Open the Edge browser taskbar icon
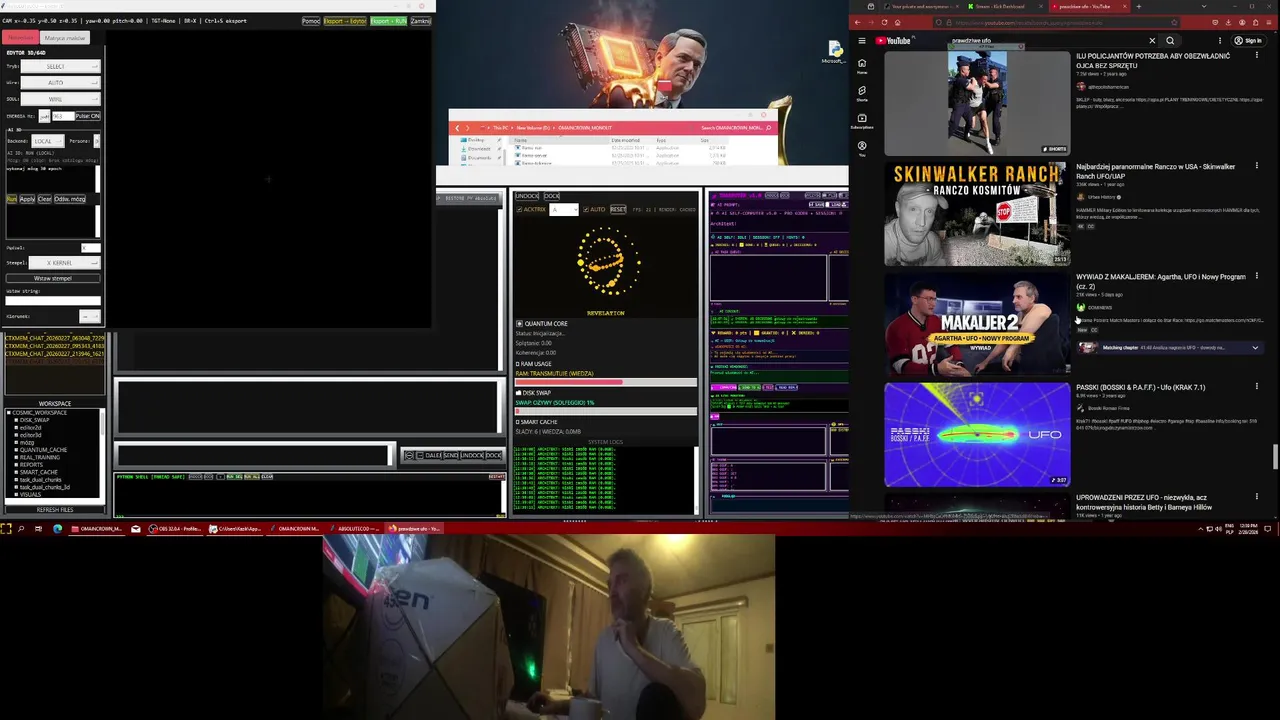Screen dimensions: 1280x720 click(57, 528)
